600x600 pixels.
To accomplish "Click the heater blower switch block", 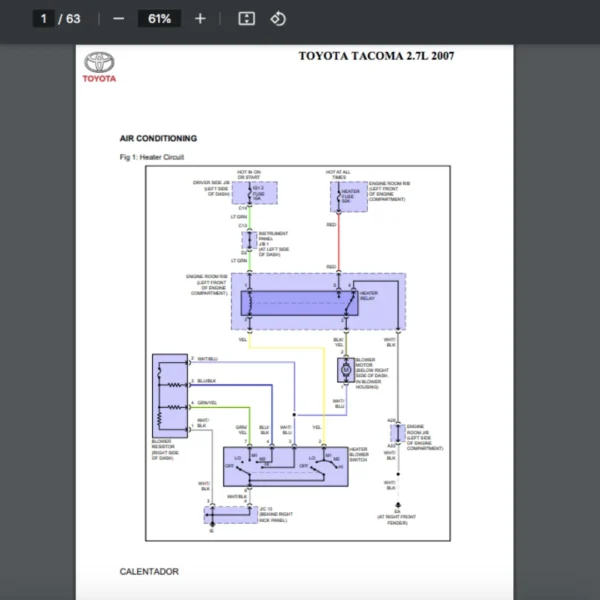I will pos(284,466).
